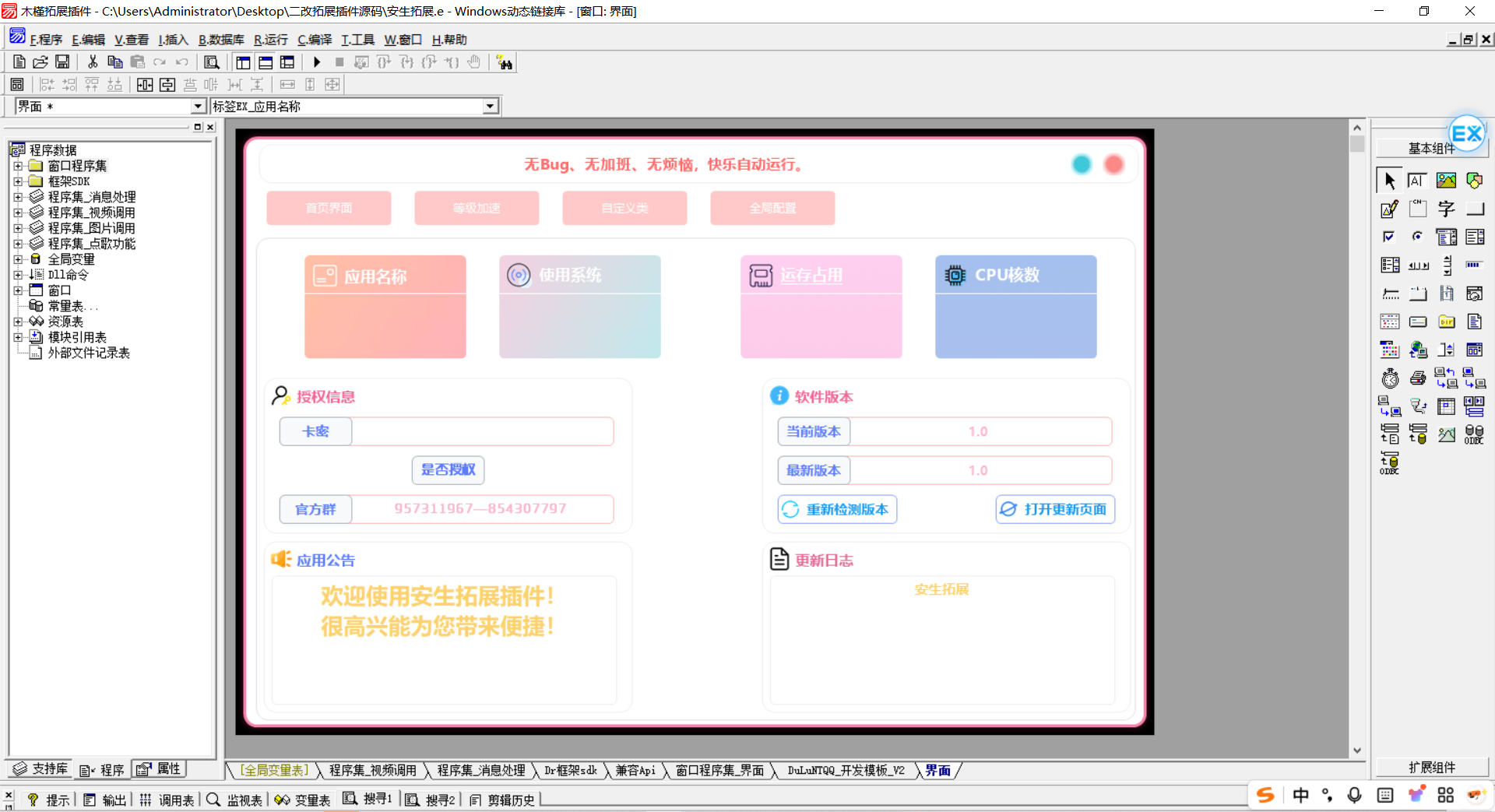Click the Save icon in the toolbar
Image resolution: width=1495 pixels, height=812 pixels.
[62, 62]
